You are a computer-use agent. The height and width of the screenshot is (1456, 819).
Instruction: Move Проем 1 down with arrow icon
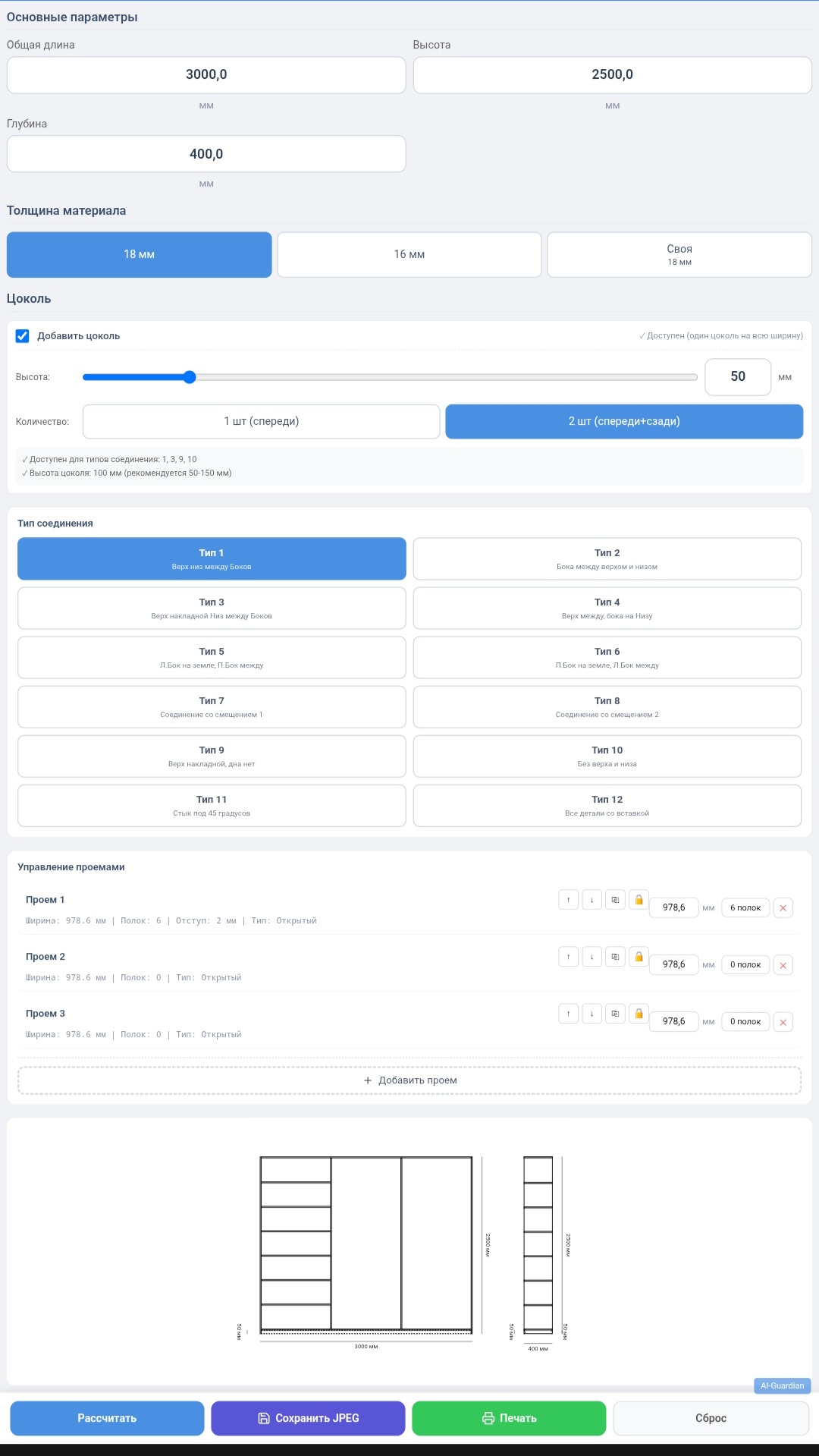[x=591, y=900]
